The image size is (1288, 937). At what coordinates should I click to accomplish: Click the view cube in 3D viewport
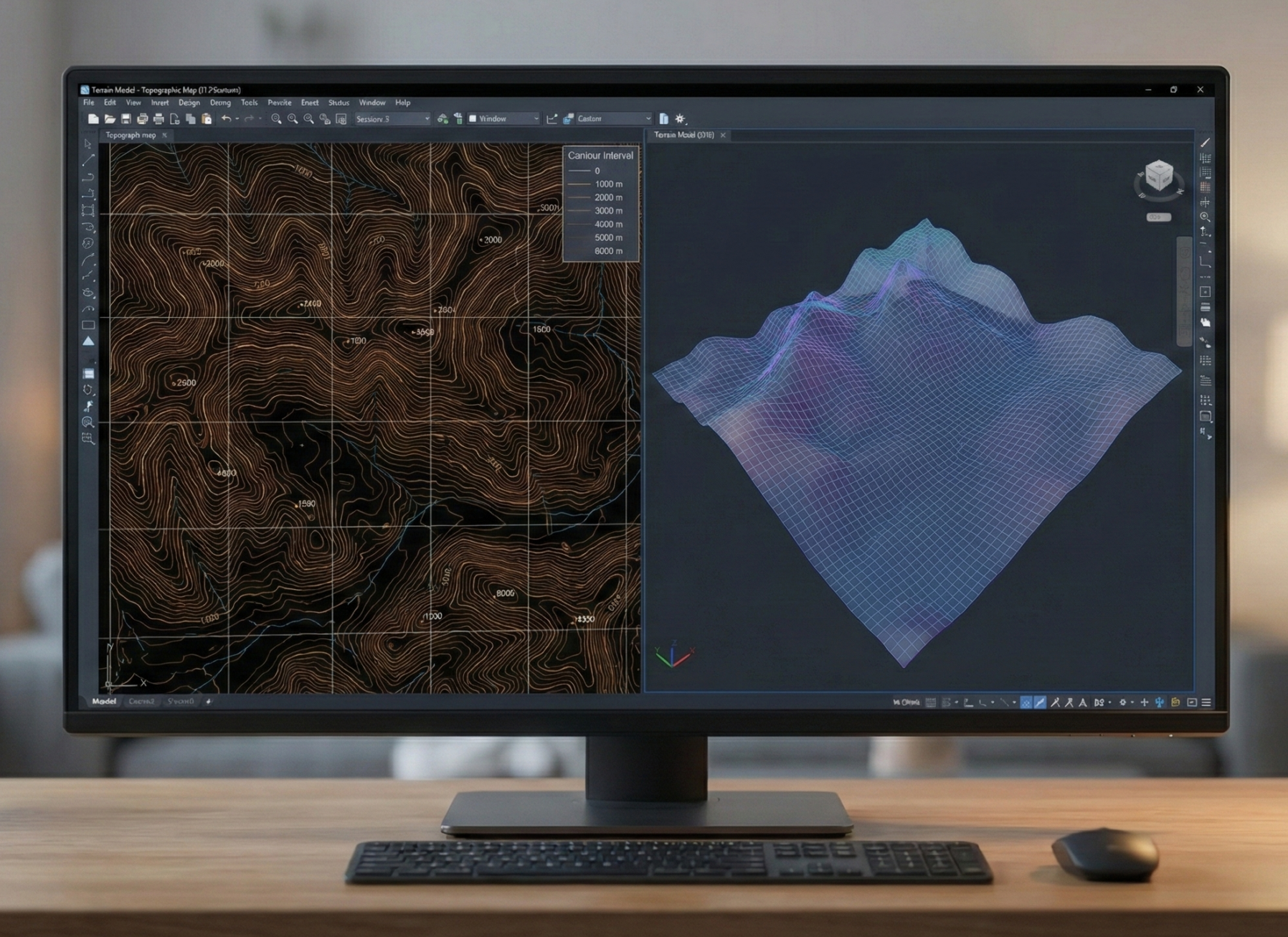[x=1158, y=175]
